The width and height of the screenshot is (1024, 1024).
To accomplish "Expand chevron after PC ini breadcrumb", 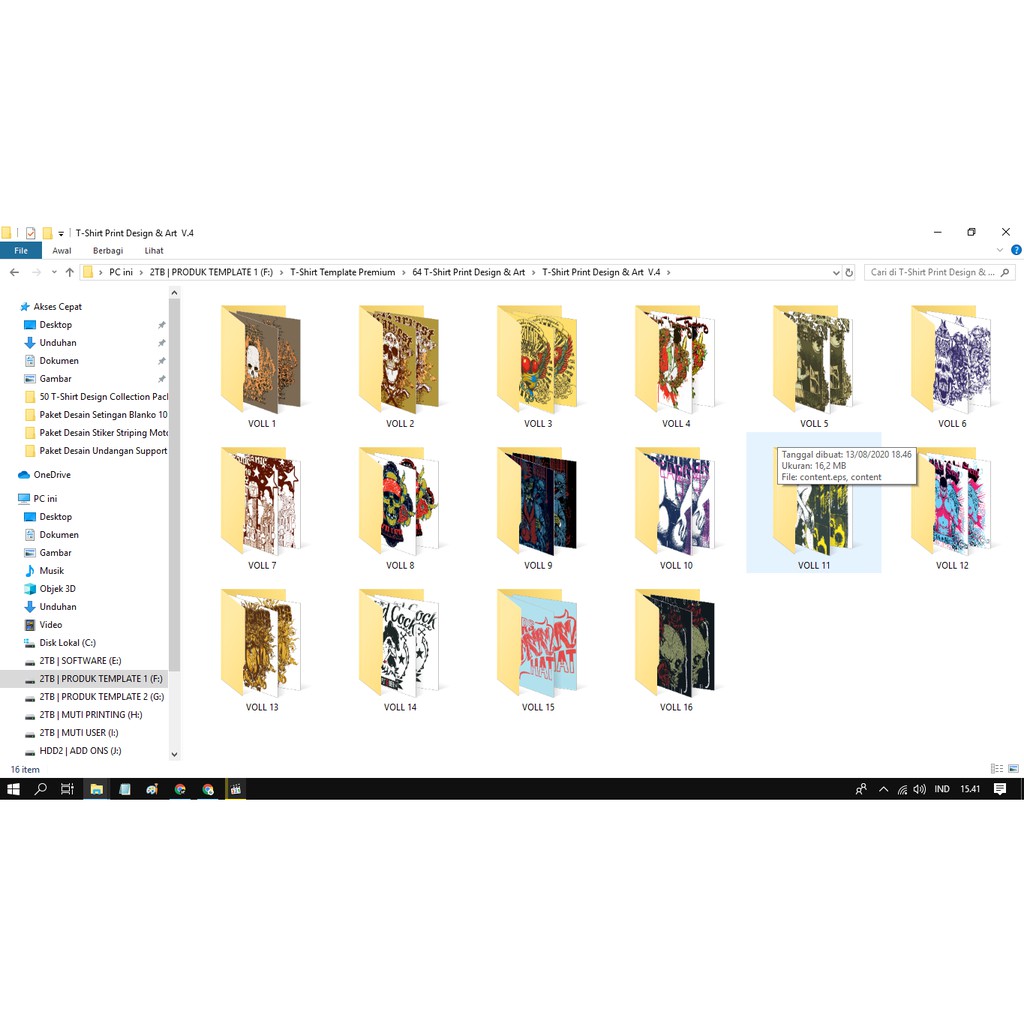I will 141,272.
